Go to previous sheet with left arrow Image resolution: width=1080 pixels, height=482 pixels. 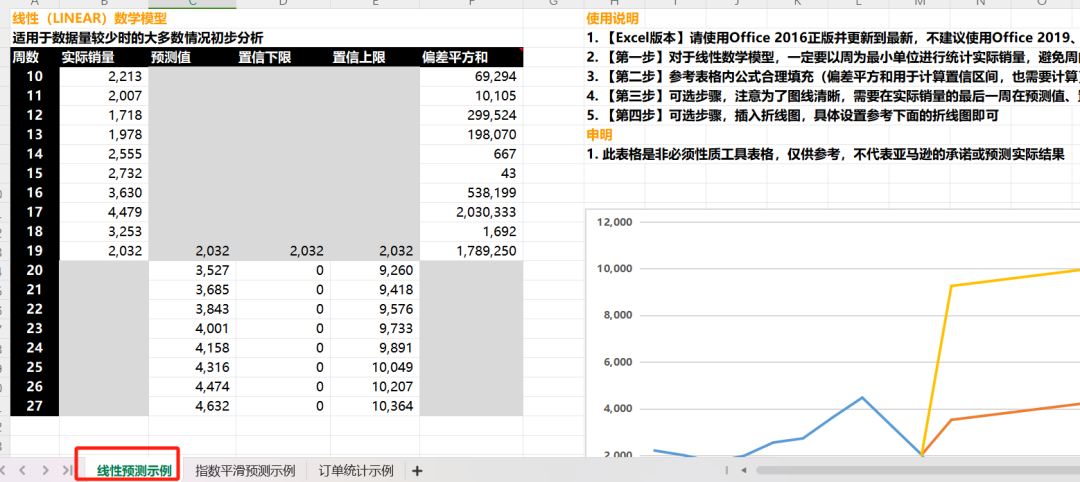pyautogui.click(x=22, y=470)
